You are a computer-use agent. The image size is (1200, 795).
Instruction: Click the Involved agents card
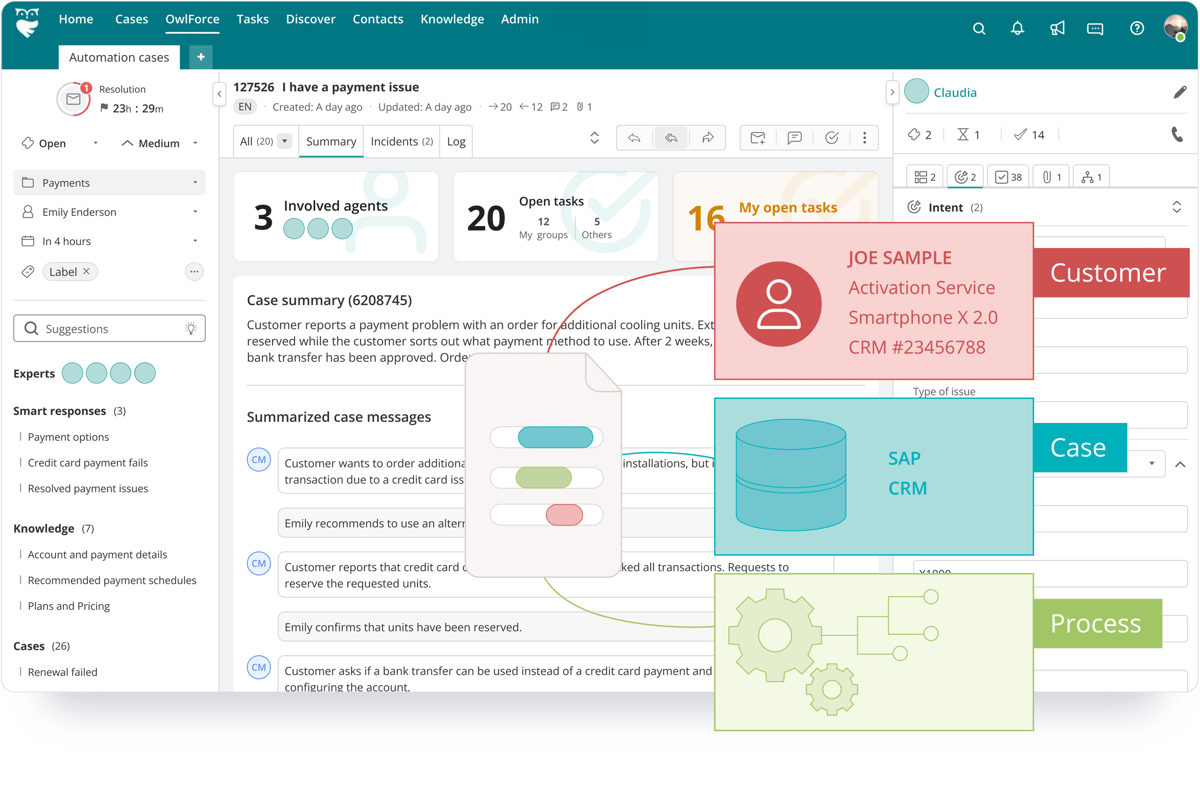pyautogui.click(x=336, y=217)
